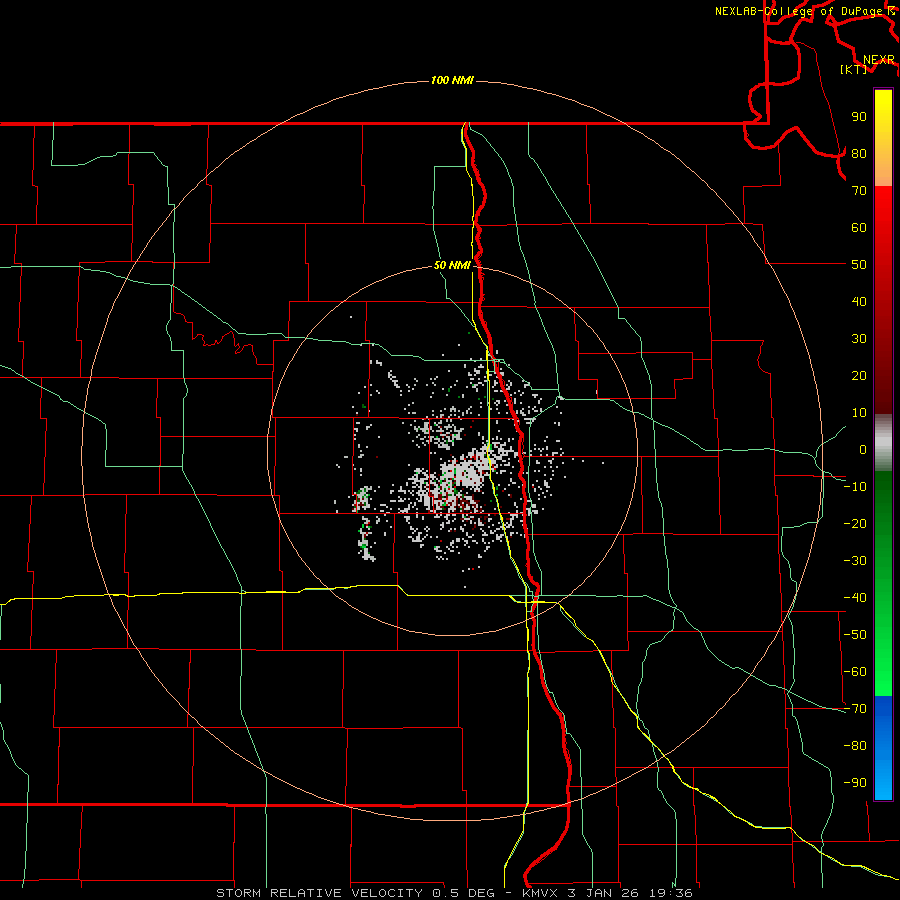
Task: Click the 0.5 DEG elevation text in caption
Action: [464, 893]
